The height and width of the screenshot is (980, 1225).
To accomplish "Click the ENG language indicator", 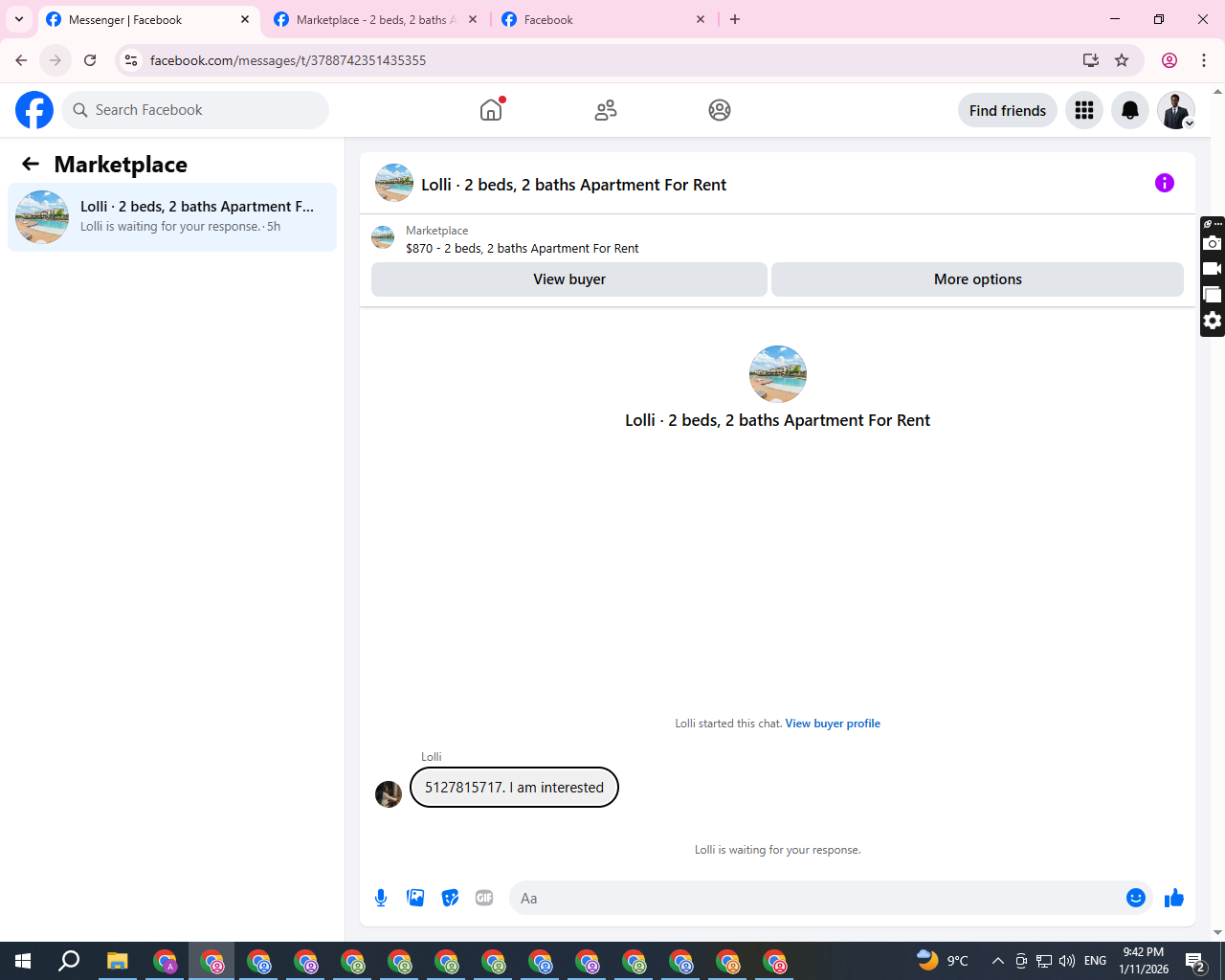I will [x=1096, y=961].
